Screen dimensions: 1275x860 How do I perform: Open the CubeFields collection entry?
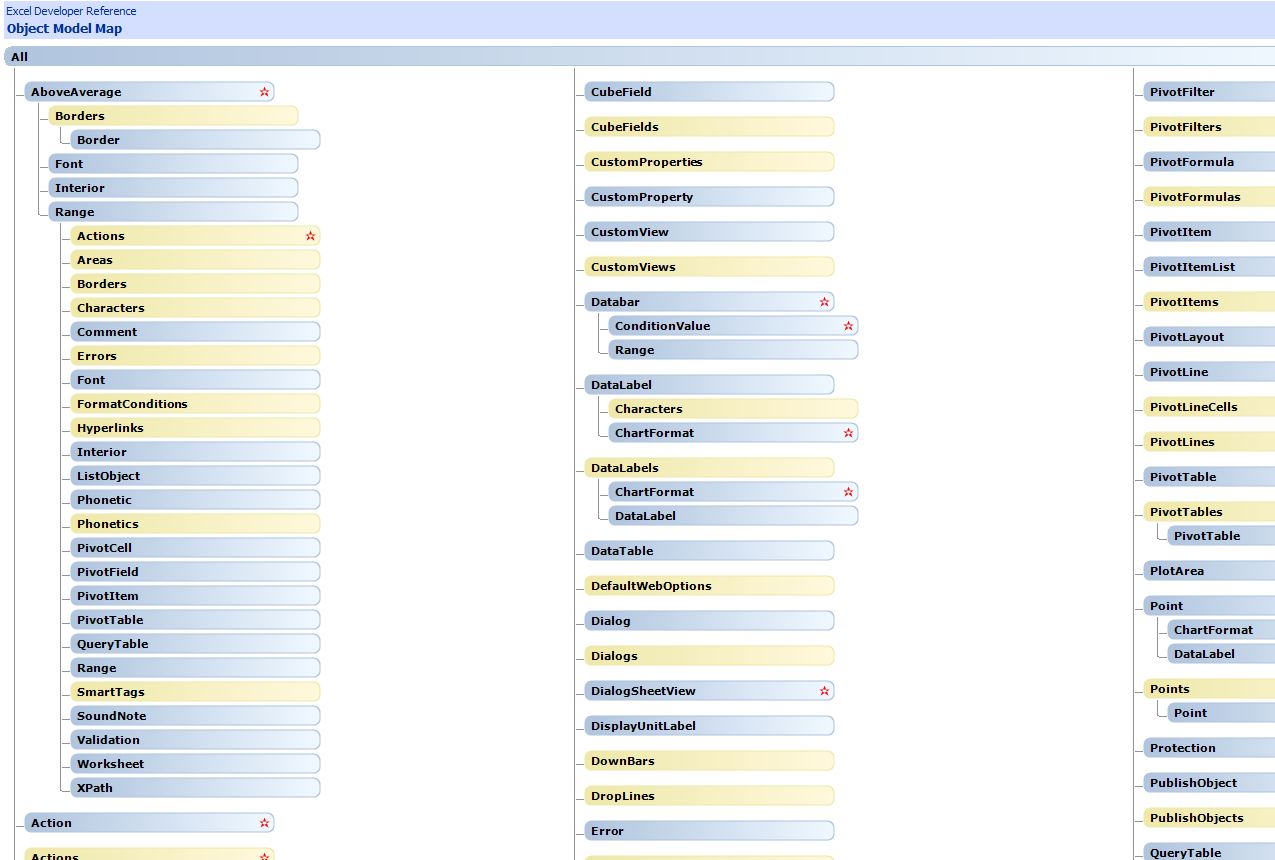pyautogui.click(x=624, y=127)
